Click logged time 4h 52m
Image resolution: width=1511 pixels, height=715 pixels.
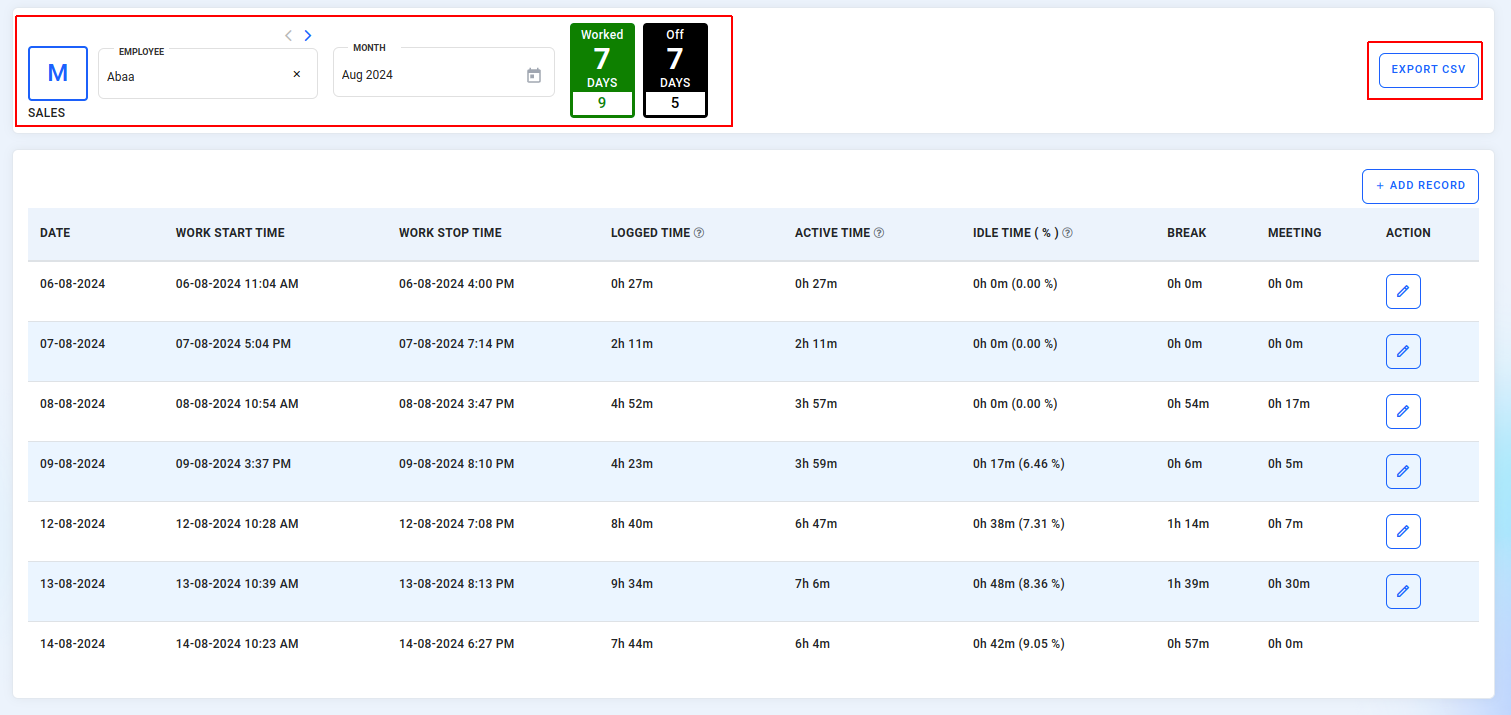(x=632, y=404)
